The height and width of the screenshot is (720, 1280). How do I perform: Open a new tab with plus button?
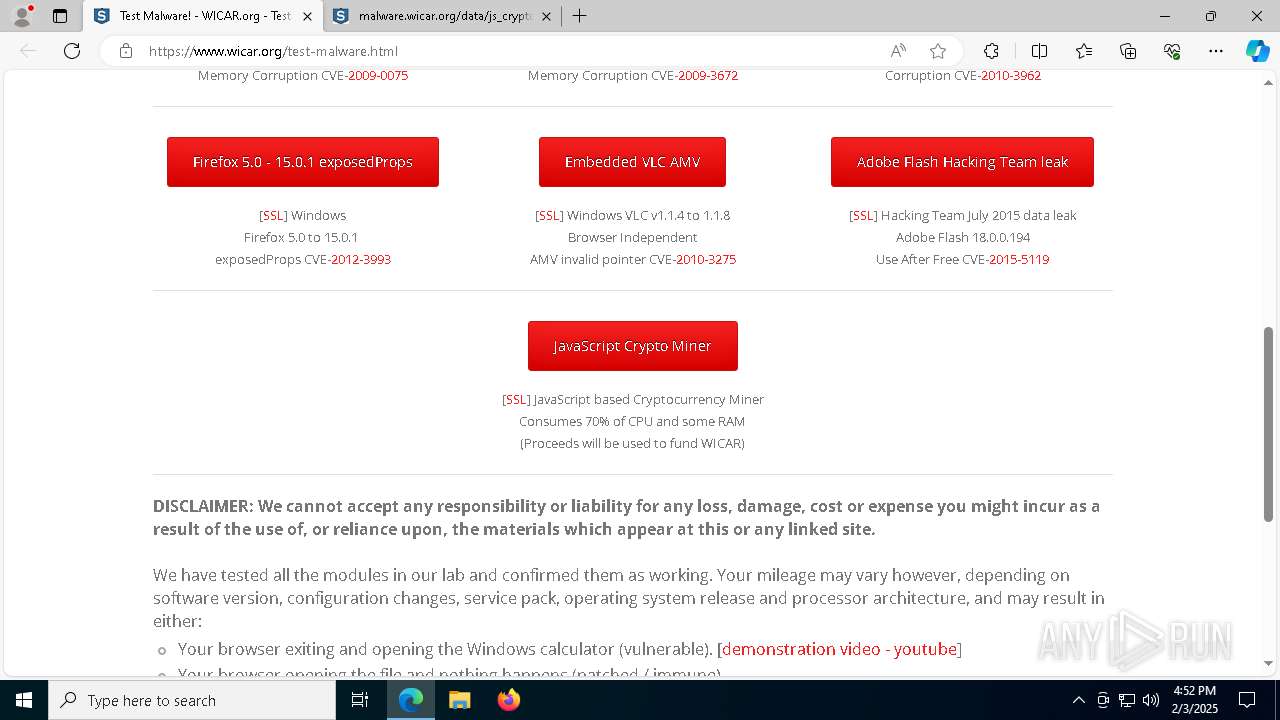click(579, 16)
